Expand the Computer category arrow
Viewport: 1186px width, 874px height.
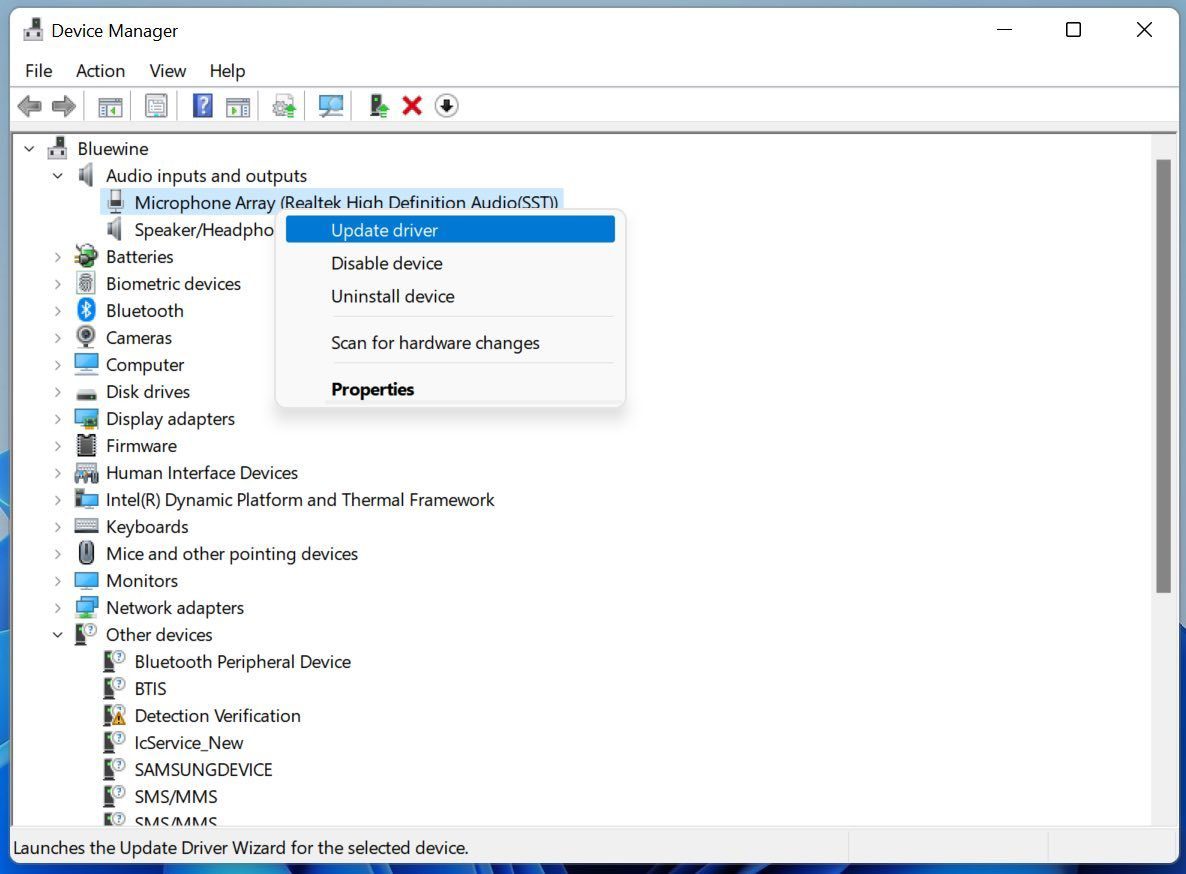pyautogui.click(x=57, y=365)
